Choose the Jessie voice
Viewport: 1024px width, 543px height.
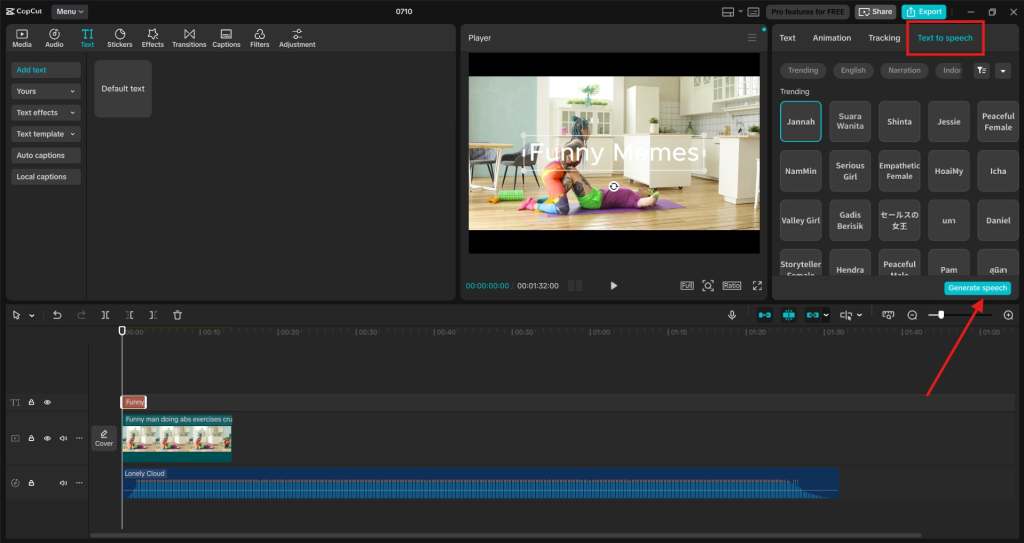949,122
